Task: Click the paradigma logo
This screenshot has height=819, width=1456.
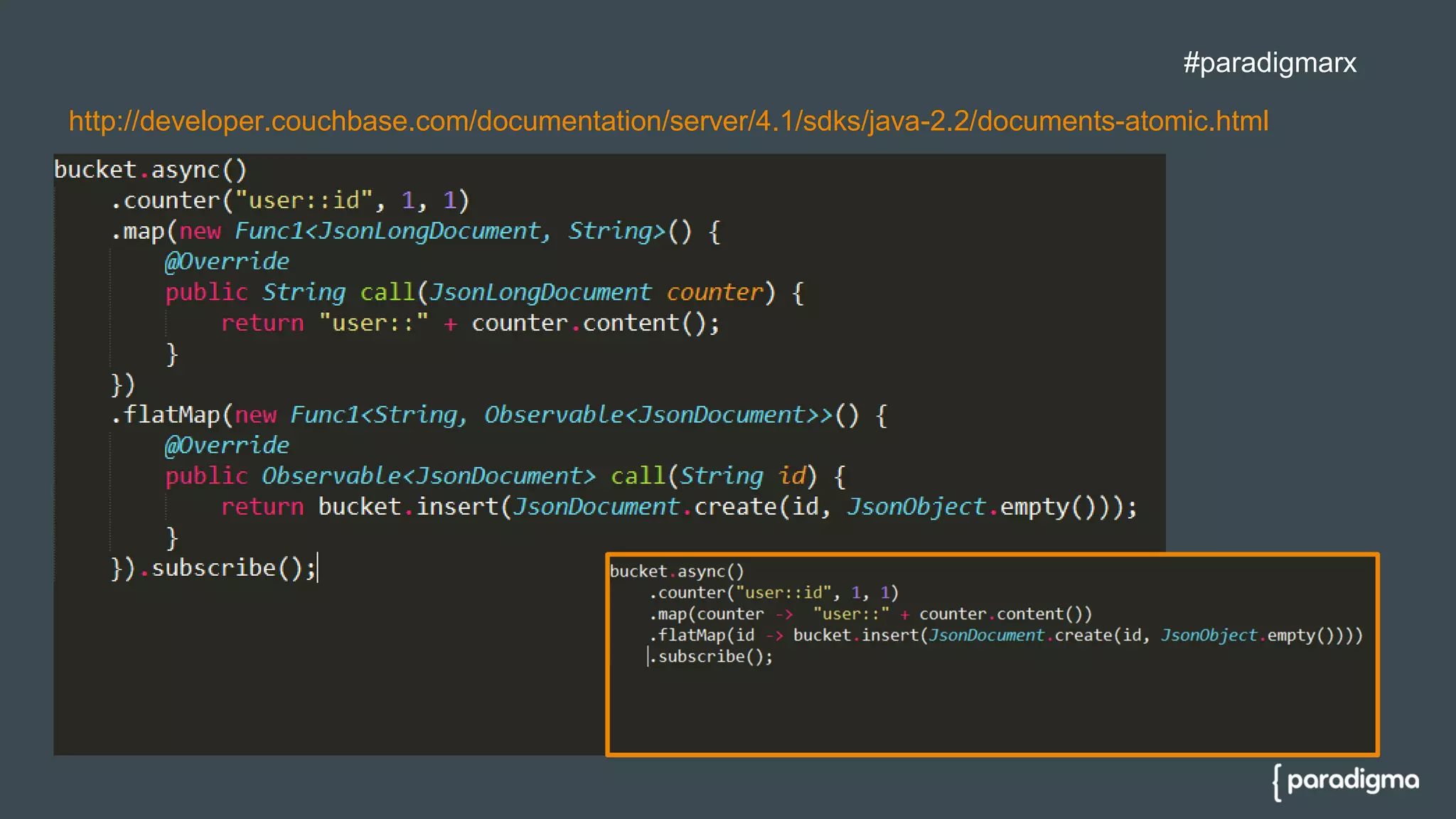Action: [1346, 782]
